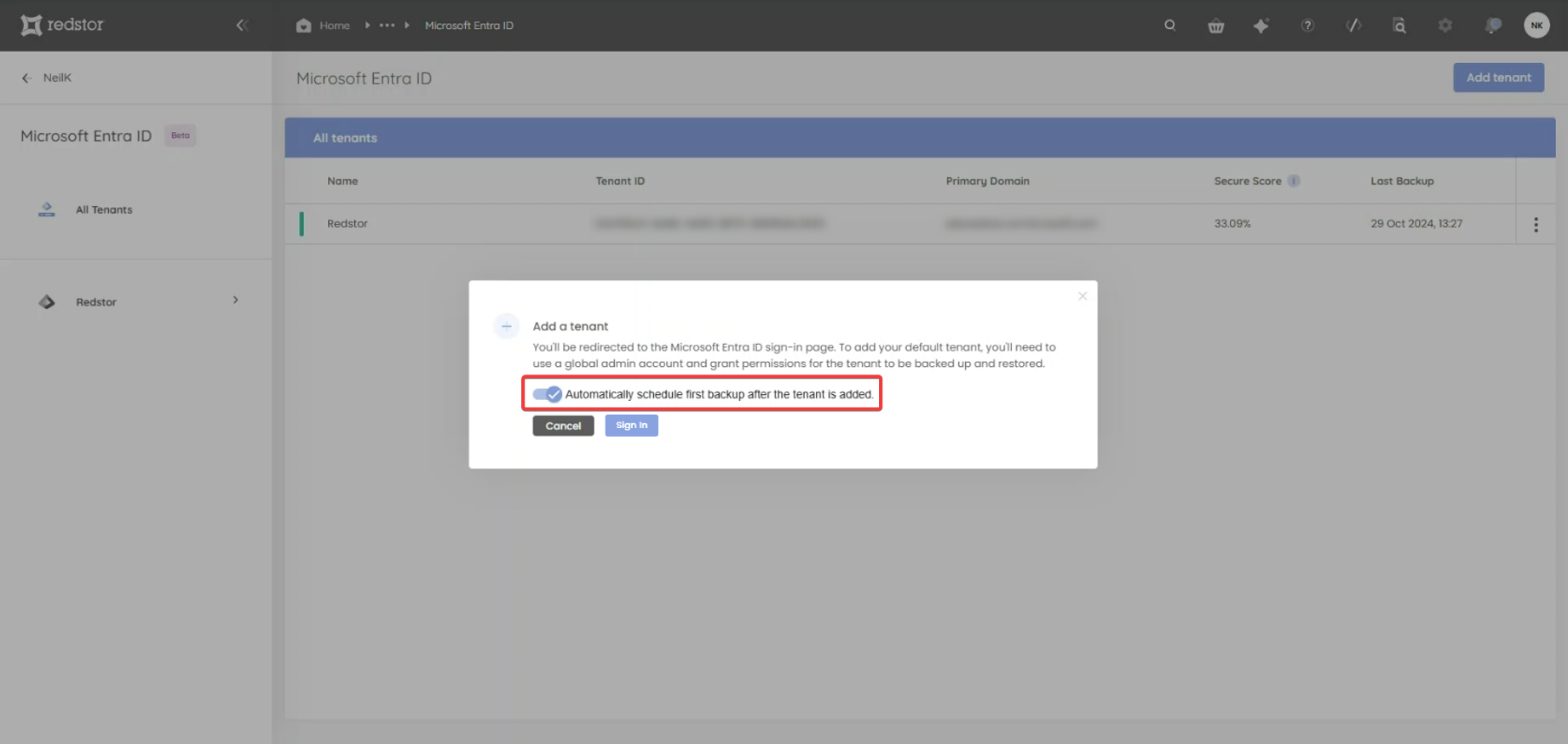This screenshot has height=744, width=1568.
Task: Open the search magnifier in top bar
Action: [x=1170, y=26]
